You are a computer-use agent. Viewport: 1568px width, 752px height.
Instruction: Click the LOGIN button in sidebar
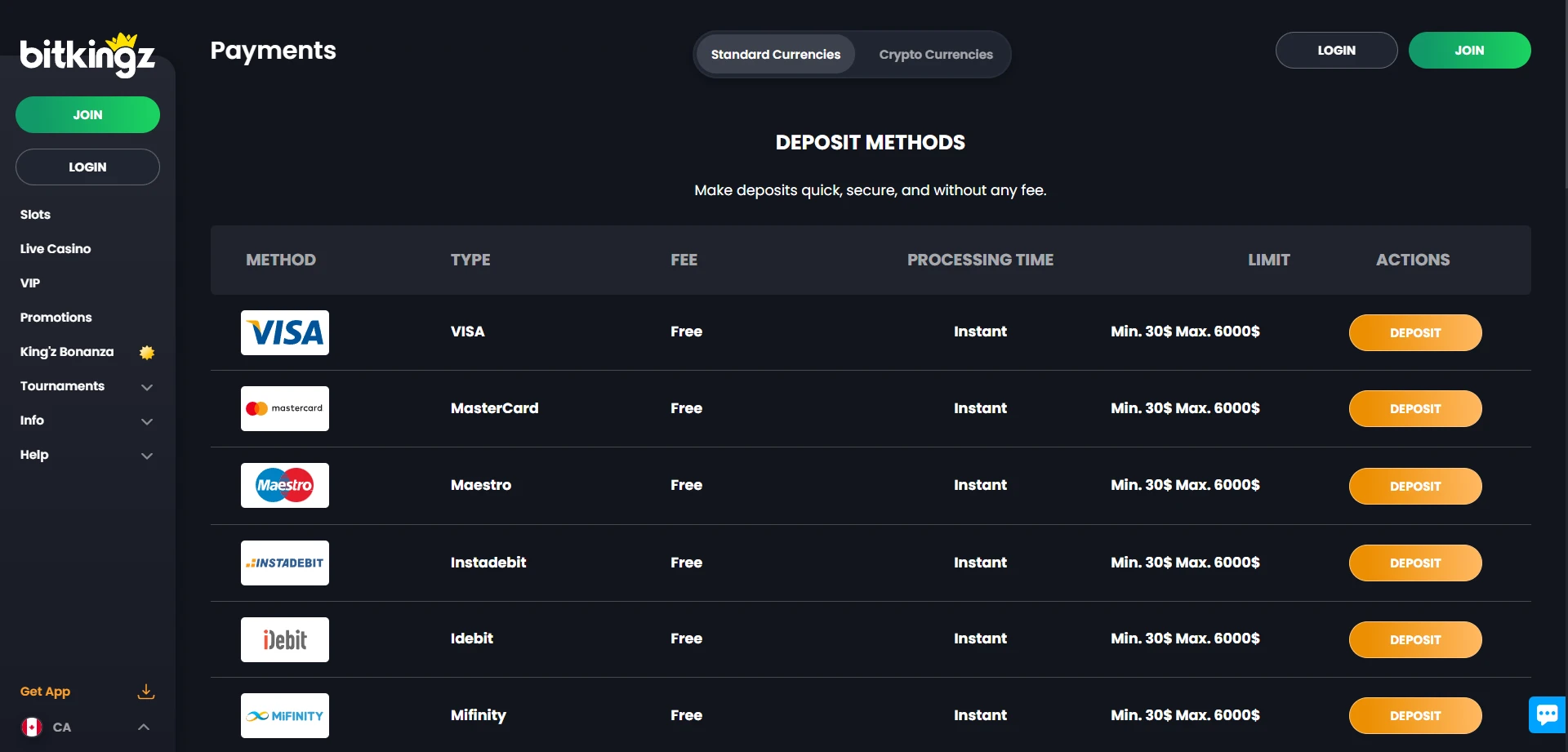point(87,167)
